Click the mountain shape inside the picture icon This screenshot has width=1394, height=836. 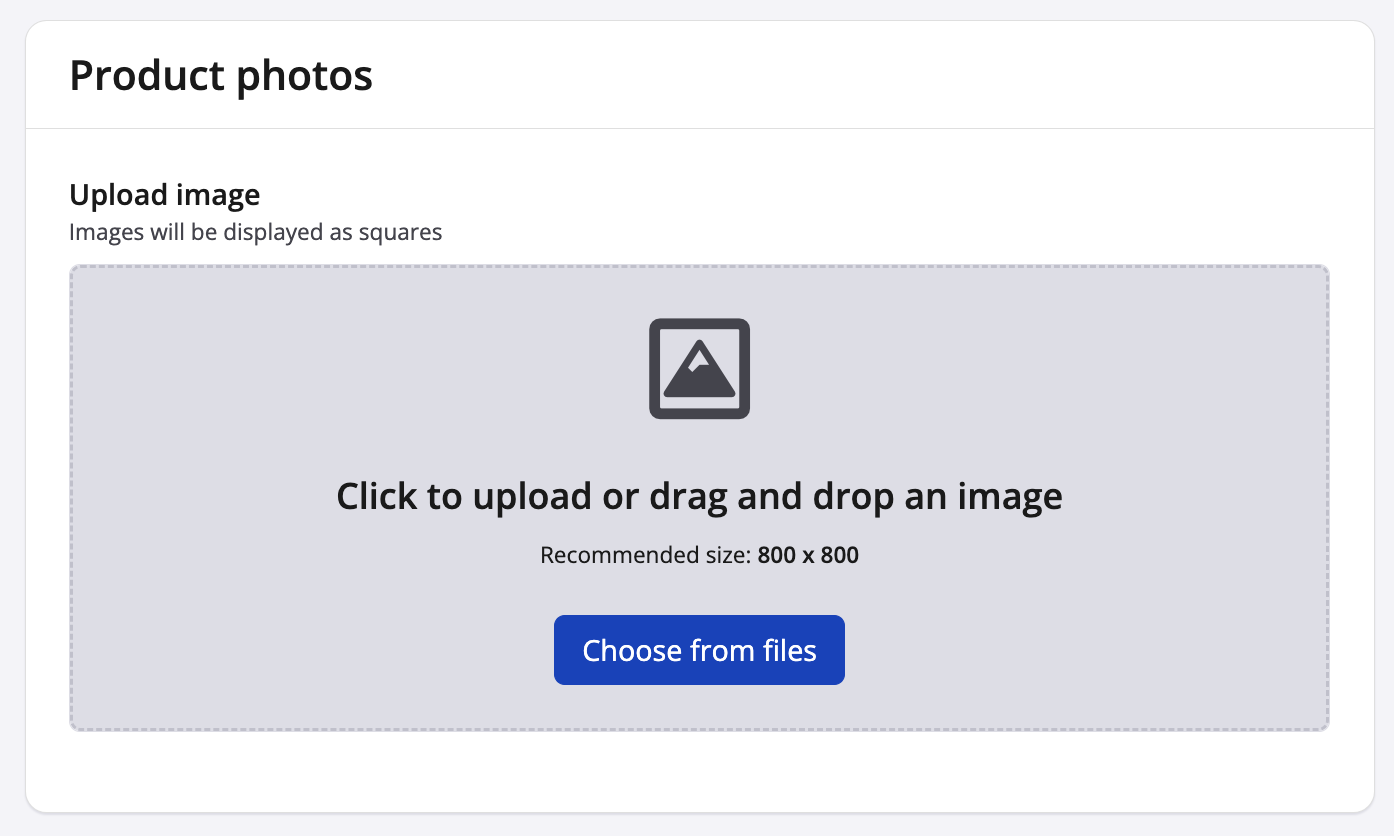(x=699, y=378)
